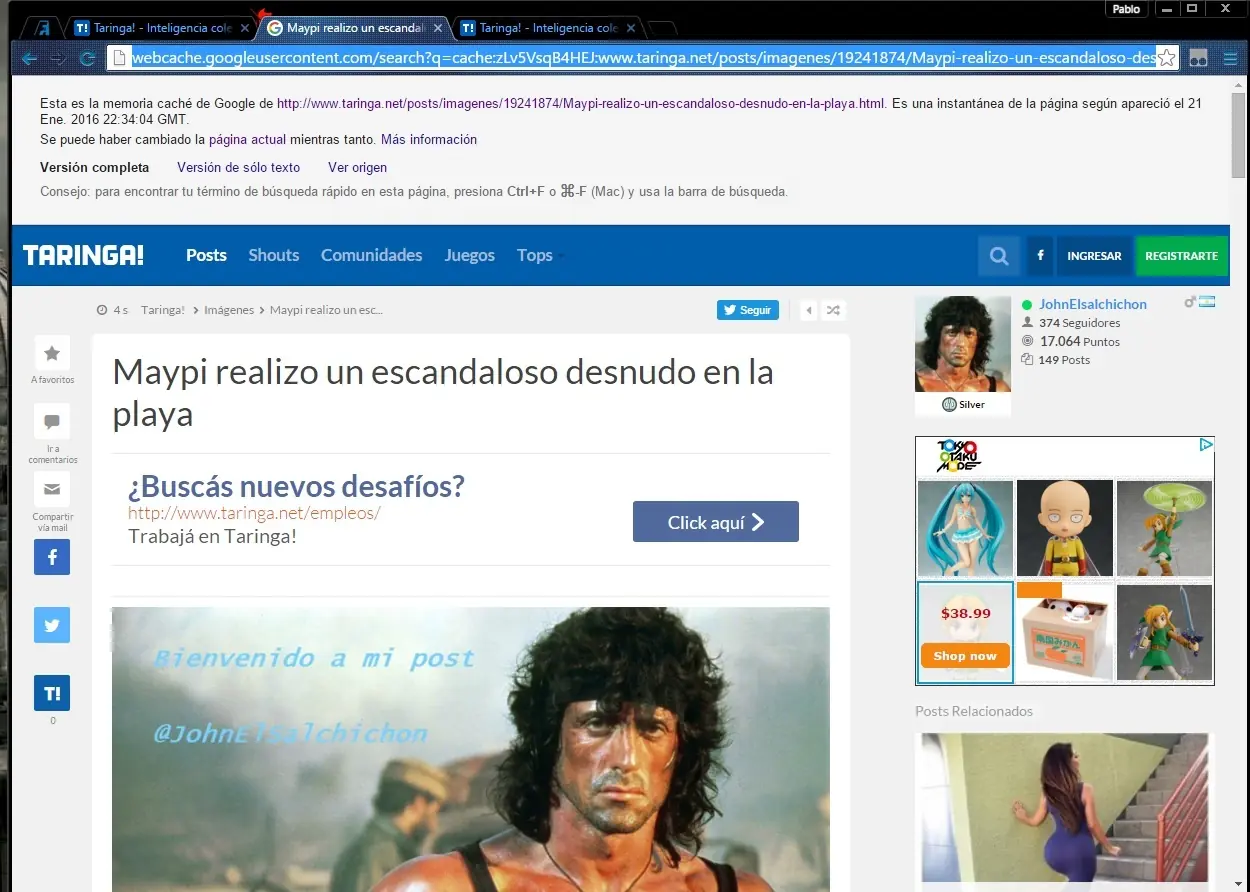Click the JohnElsalchichon avatar picture
Viewport: 1250px width, 892px height.
coord(963,343)
